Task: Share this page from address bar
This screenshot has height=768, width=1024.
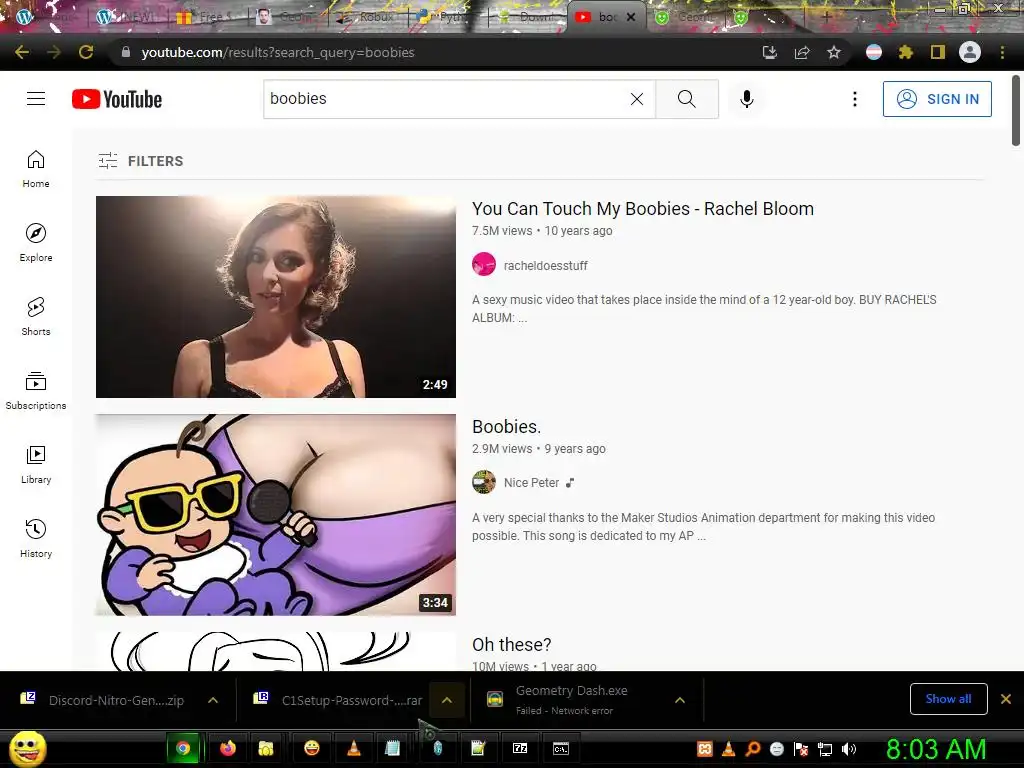Action: click(x=802, y=52)
